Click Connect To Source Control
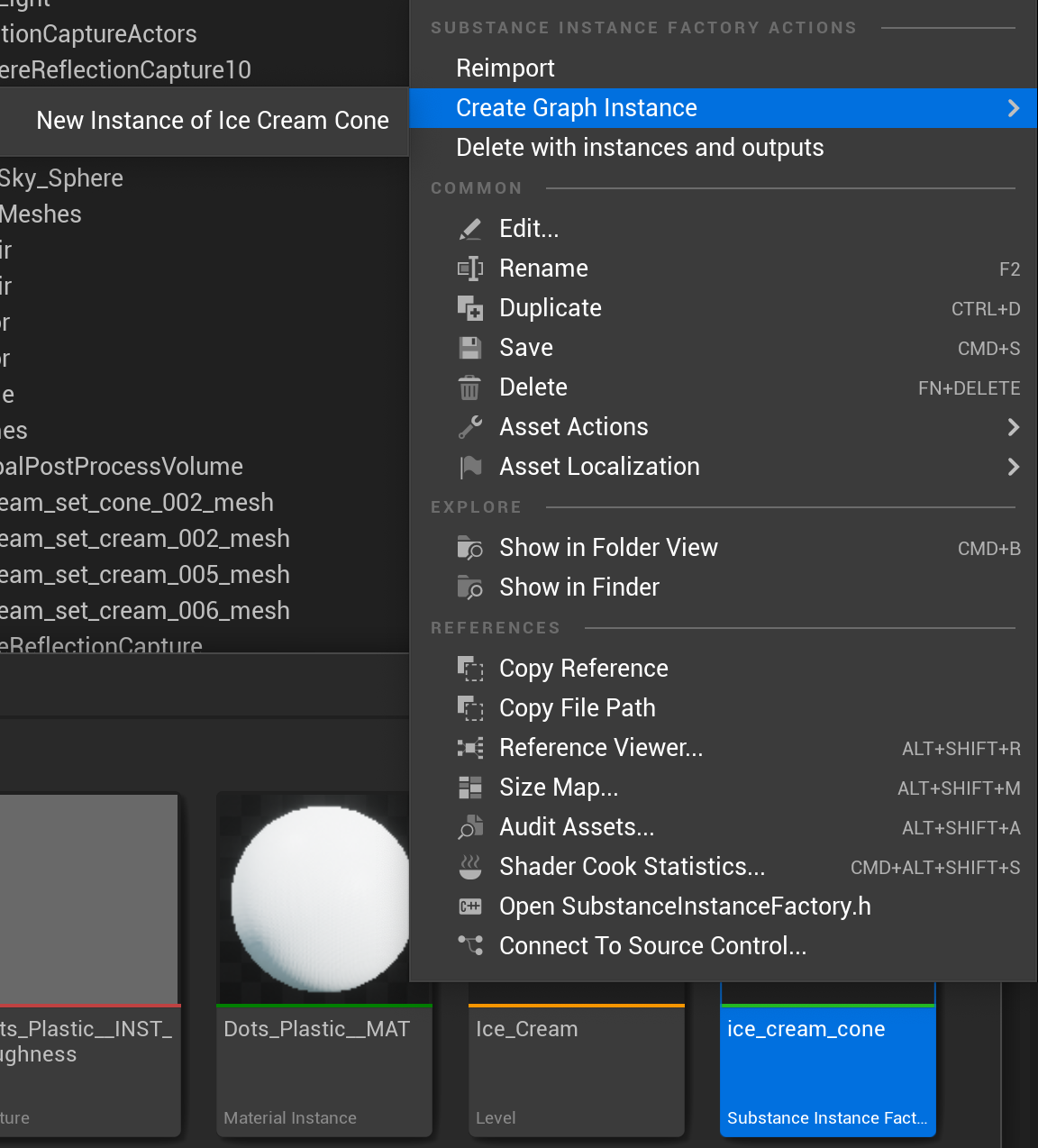 [652, 946]
